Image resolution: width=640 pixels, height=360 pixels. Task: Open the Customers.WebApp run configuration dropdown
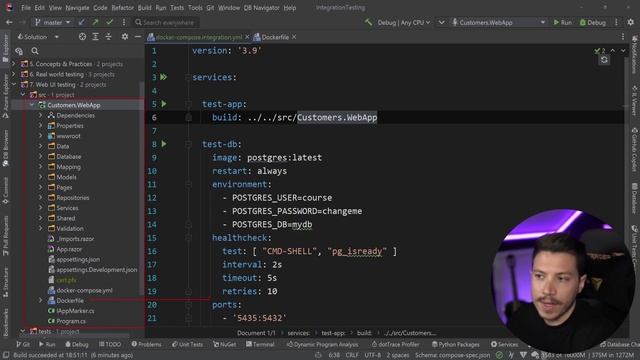coord(498,22)
